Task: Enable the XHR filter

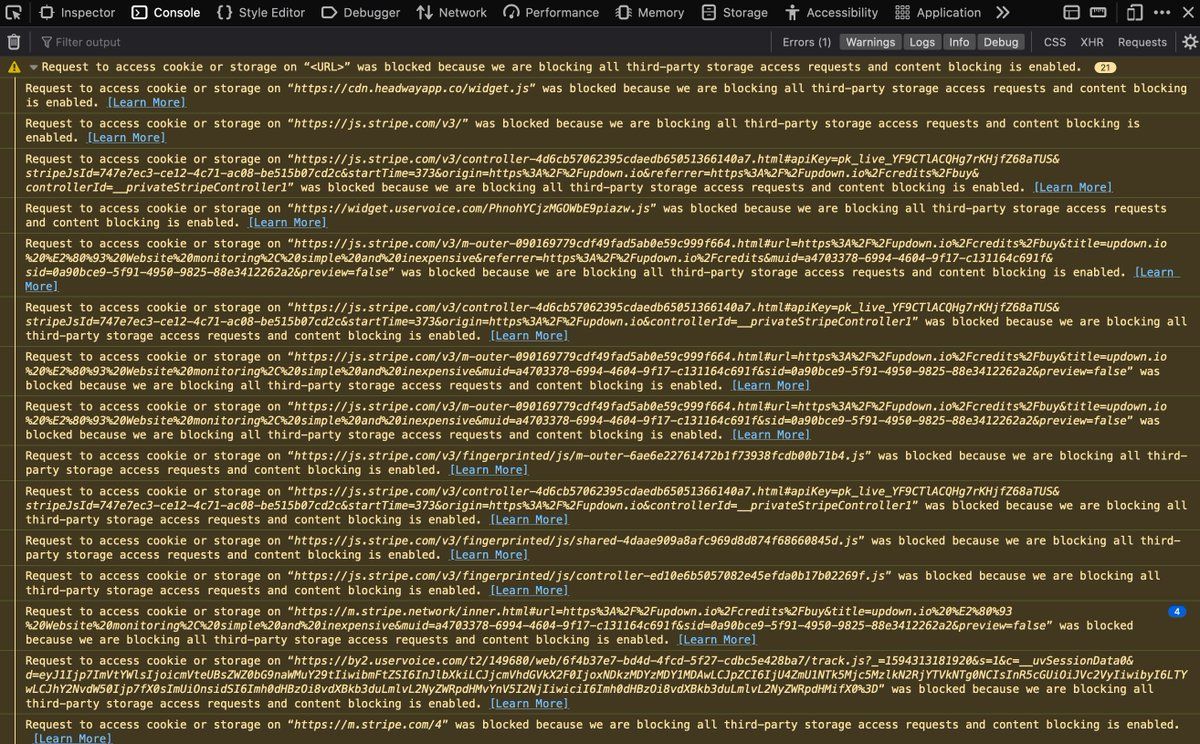Action: [x=1092, y=42]
